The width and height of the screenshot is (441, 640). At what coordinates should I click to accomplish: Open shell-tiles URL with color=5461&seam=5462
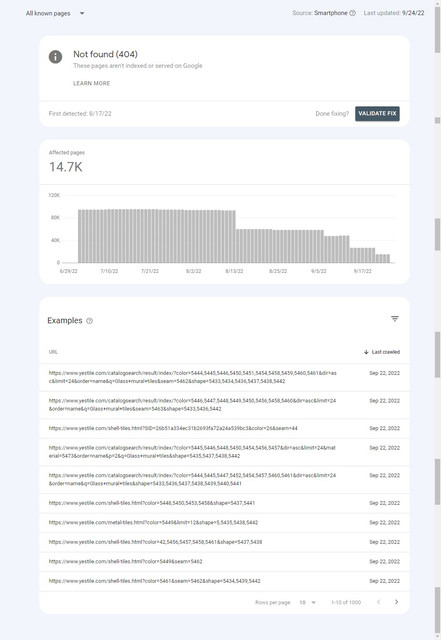(154, 581)
